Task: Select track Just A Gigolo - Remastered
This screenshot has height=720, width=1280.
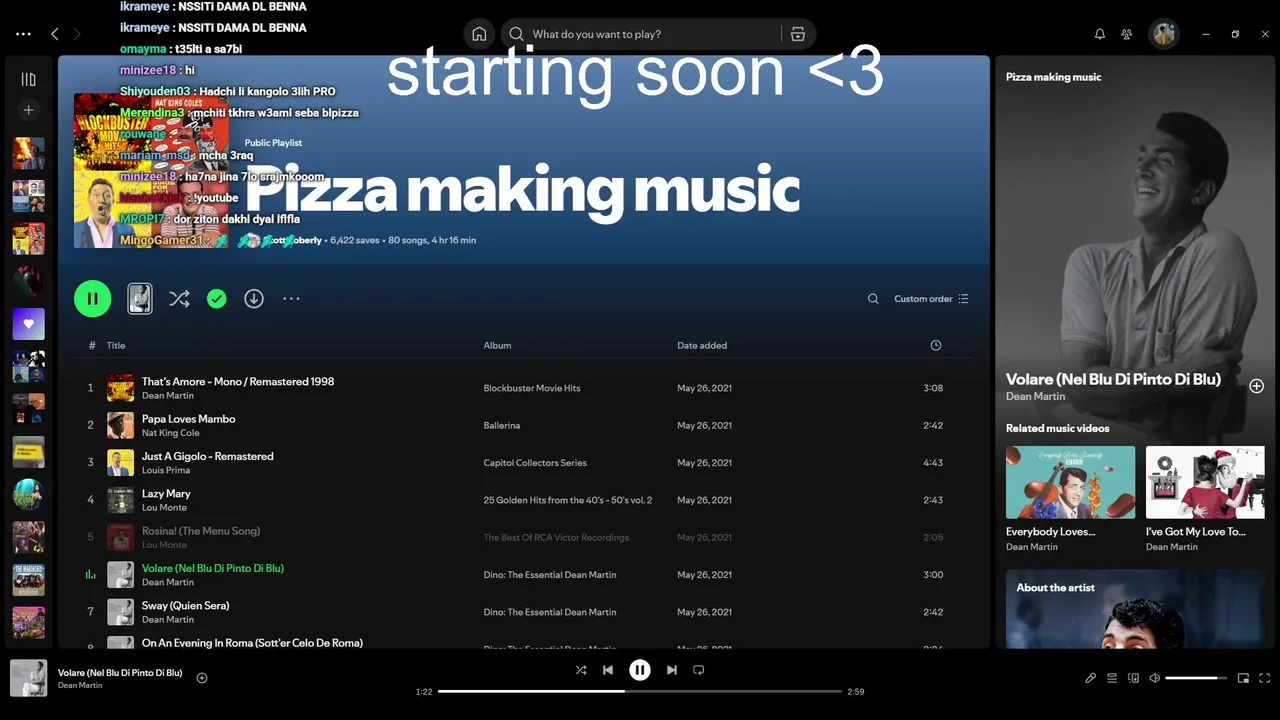Action: click(207, 456)
